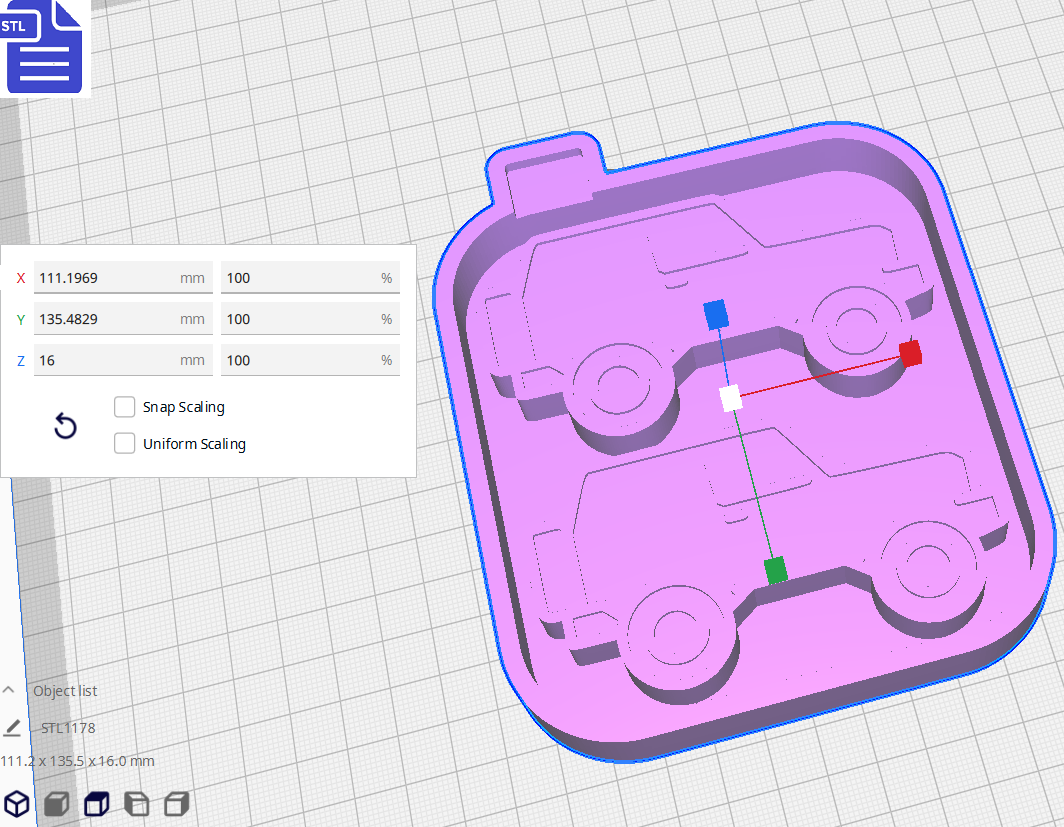
Task: Collapse the Object list panel
Action: [x=9, y=691]
